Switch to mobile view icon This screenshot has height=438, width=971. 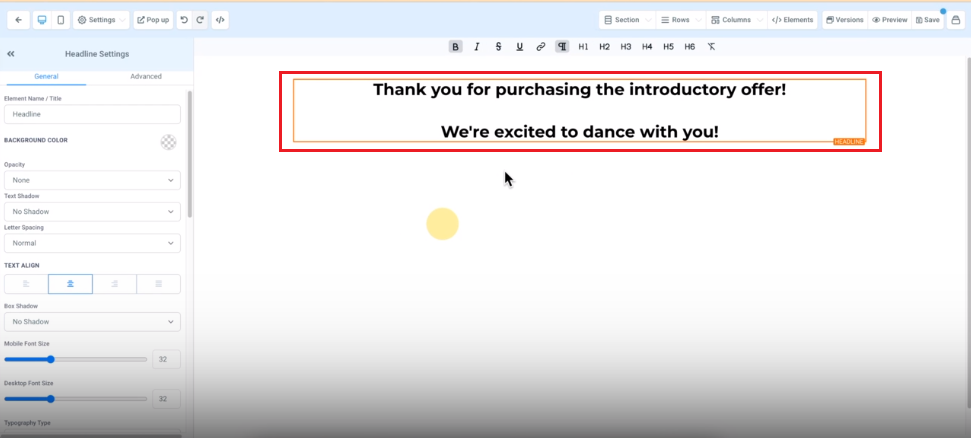point(60,20)
